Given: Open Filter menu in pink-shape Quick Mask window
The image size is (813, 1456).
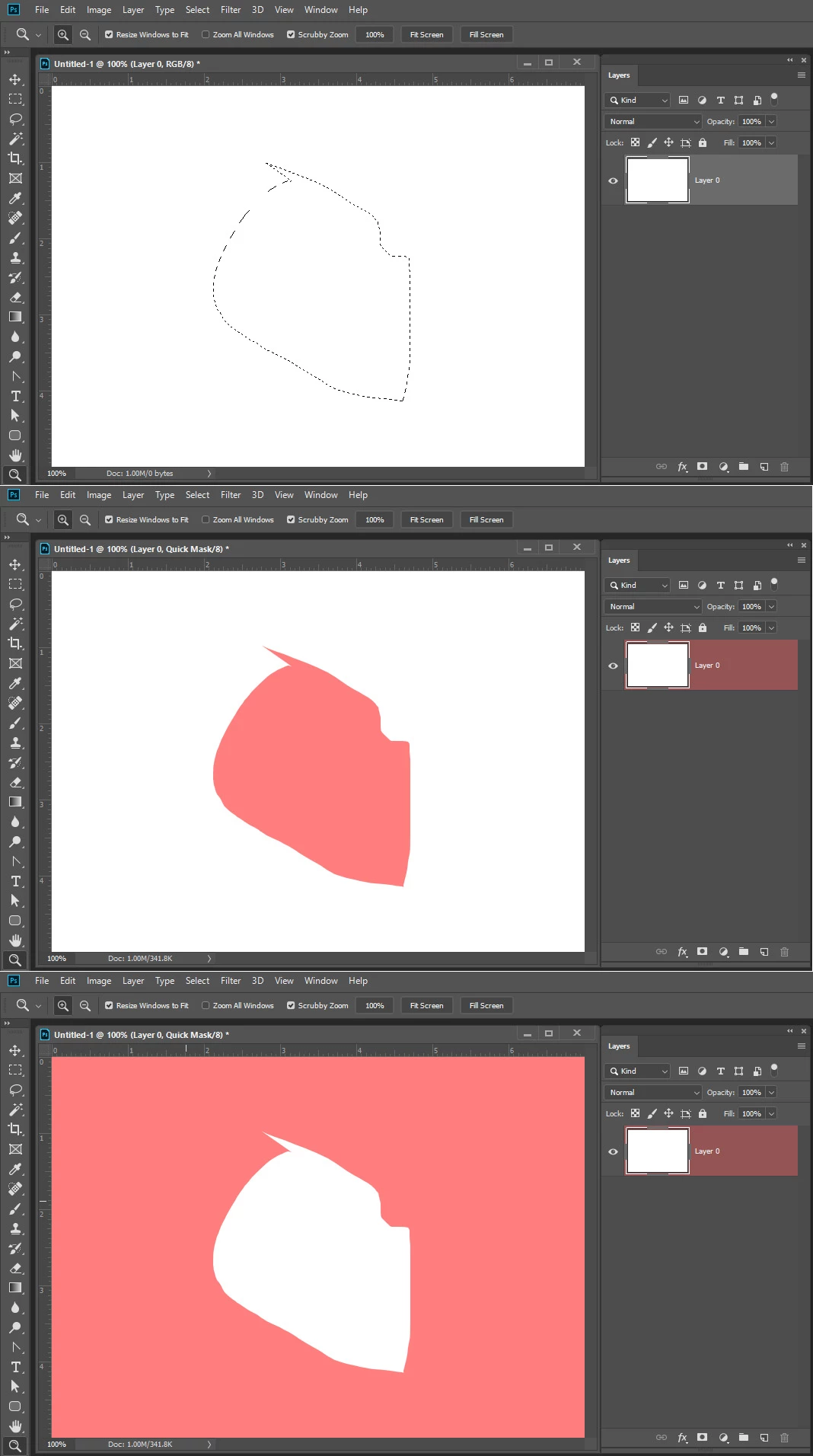Looking at the screenshot, I should point(231,495).
